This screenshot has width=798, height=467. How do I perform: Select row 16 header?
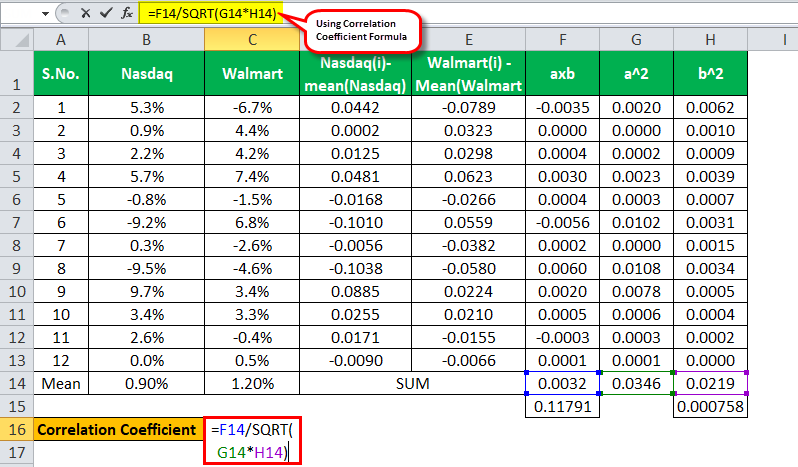[17, 429]
